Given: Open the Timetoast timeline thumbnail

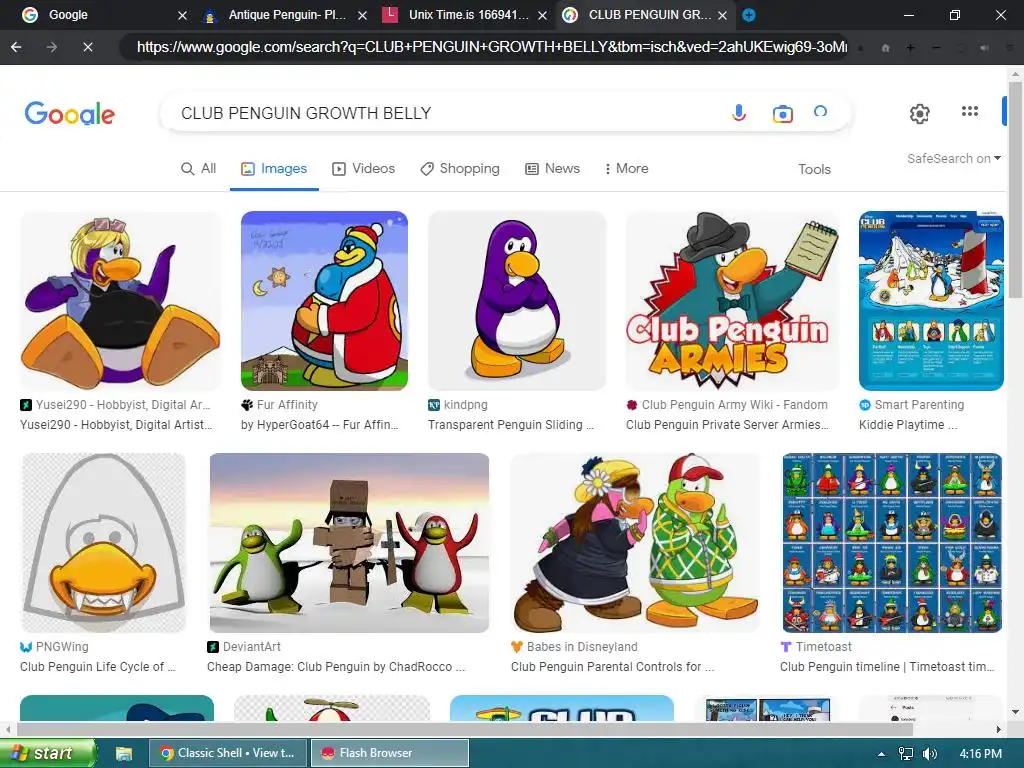Looking at the screenshot, I should 892,543.
